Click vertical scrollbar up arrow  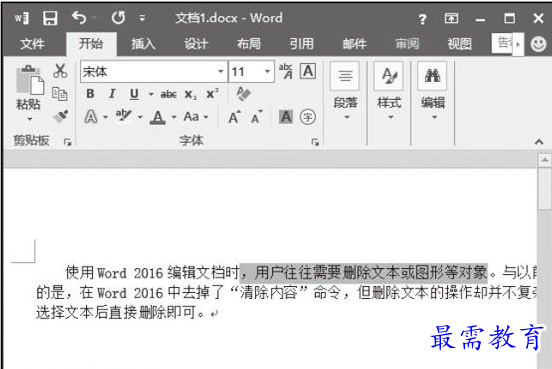point(544,160)
